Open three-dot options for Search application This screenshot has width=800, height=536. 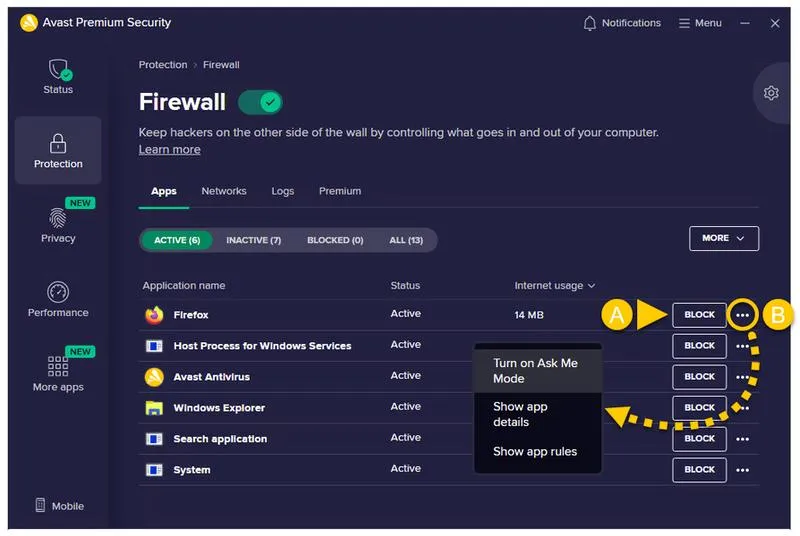coord(742,439)
